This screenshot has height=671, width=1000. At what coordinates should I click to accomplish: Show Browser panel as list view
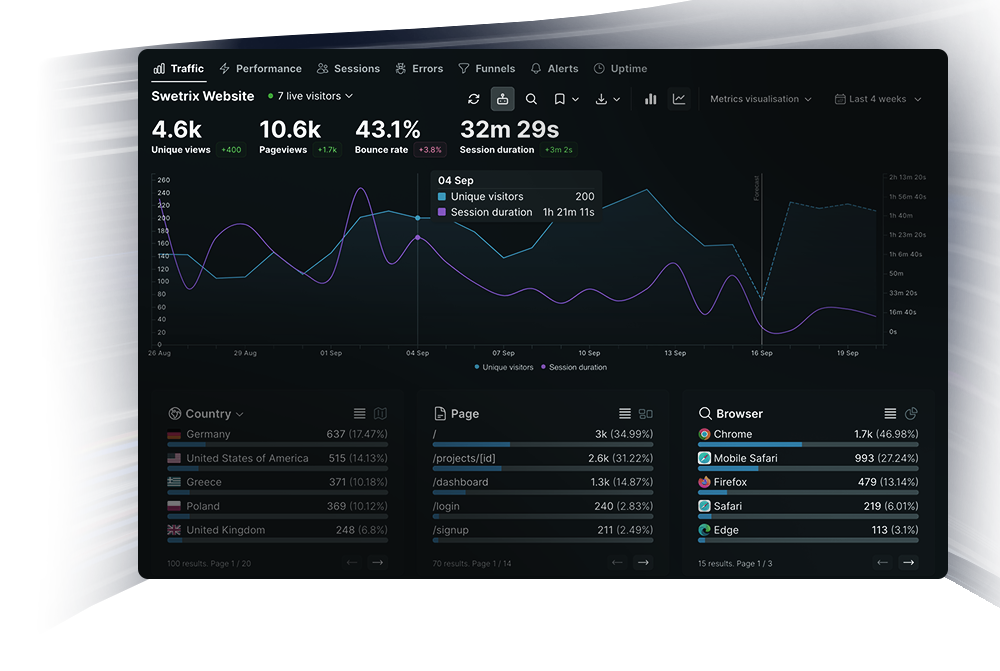point(890,413)
